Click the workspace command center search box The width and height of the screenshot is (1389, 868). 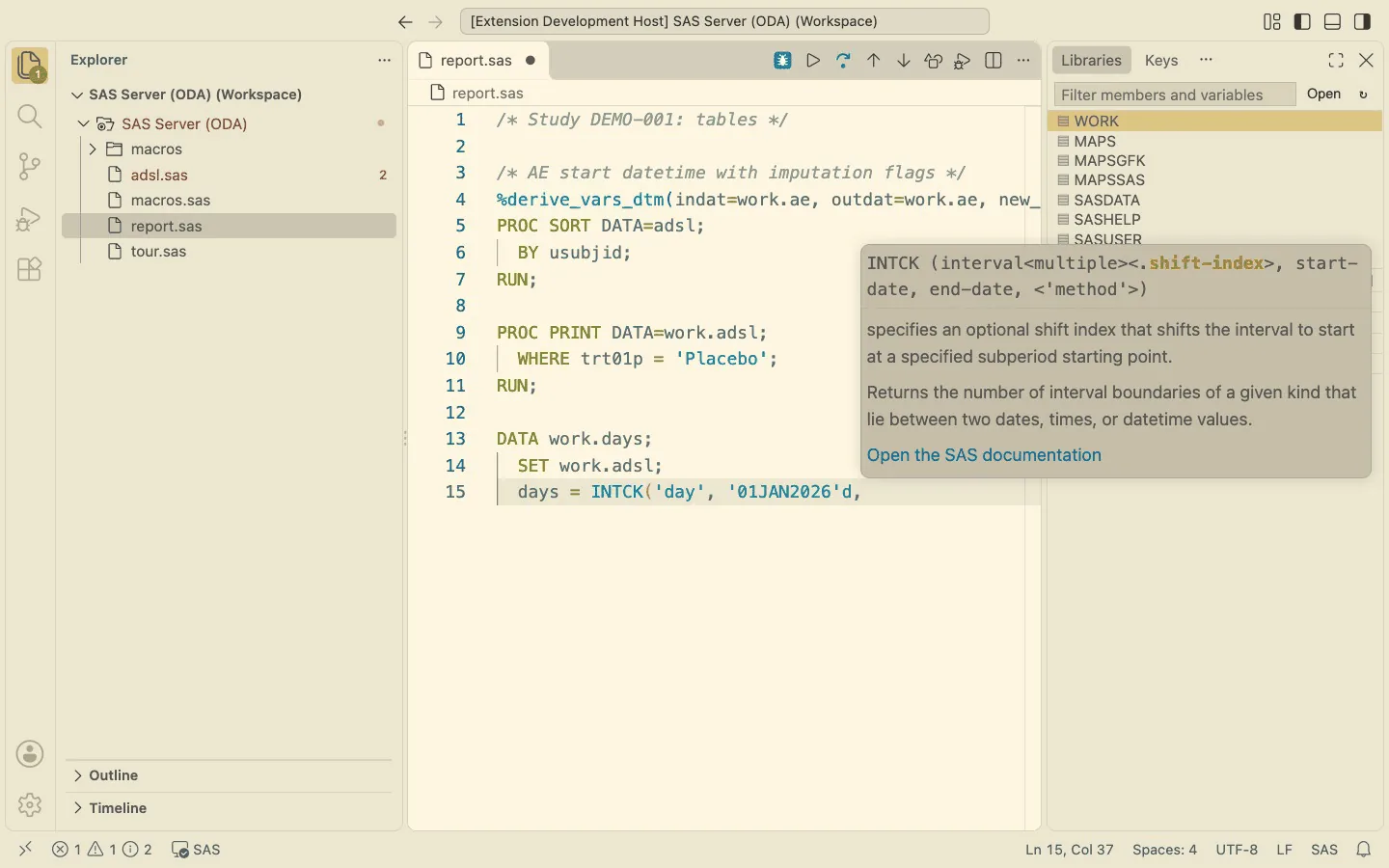click(x=724, y=21)
